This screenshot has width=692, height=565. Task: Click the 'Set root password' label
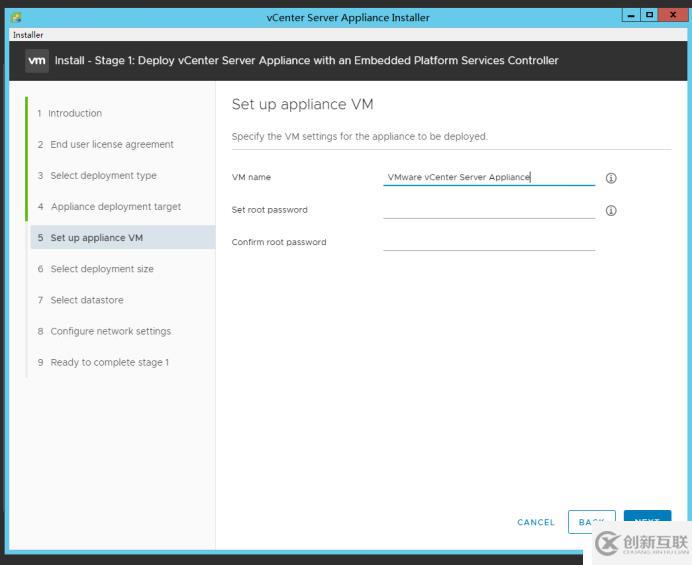[x=270, y=210]
